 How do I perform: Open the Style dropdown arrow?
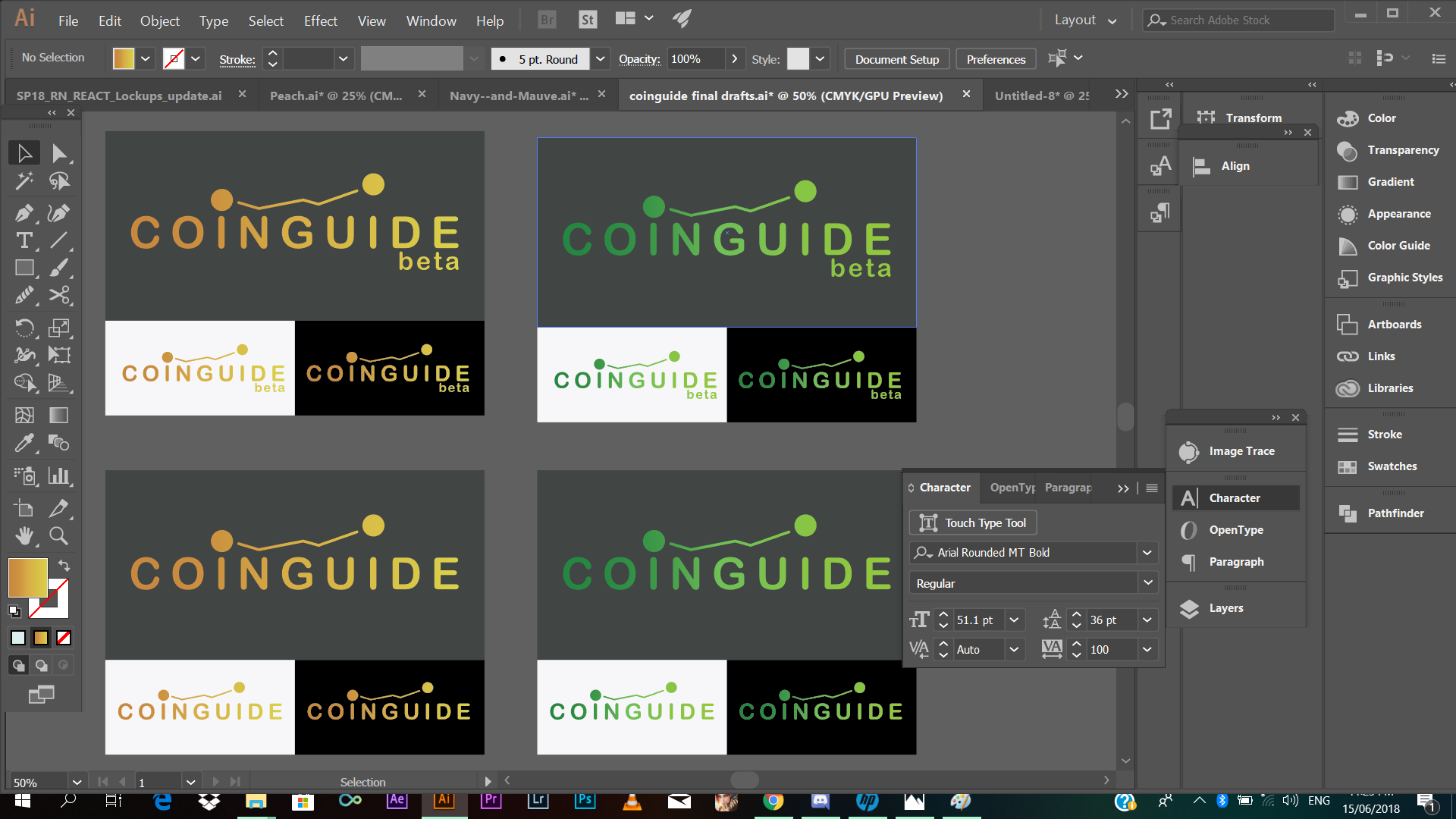[x=820, y=58]
